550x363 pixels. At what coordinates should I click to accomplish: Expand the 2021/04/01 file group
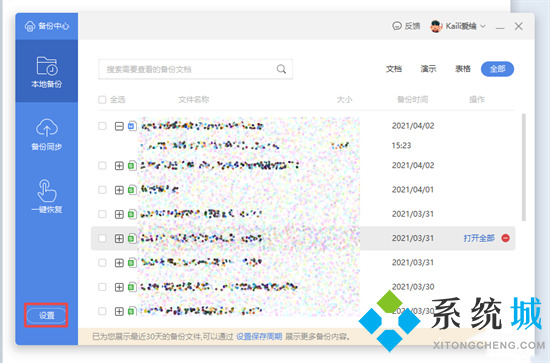(119, 190)
